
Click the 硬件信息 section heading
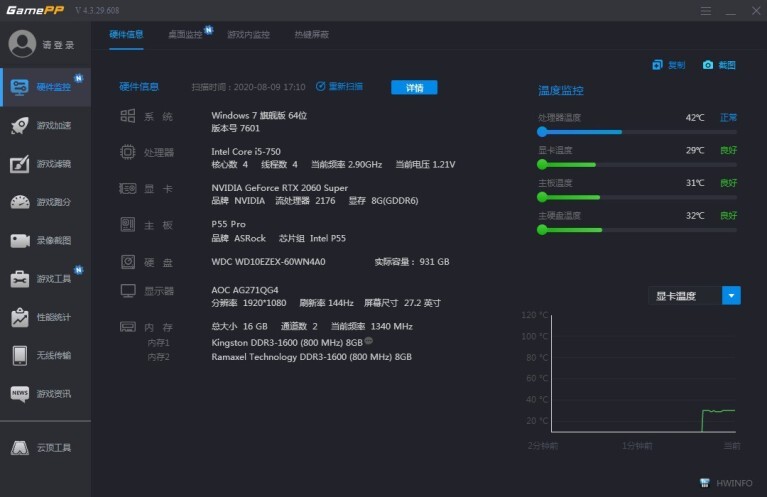[139, 87]
